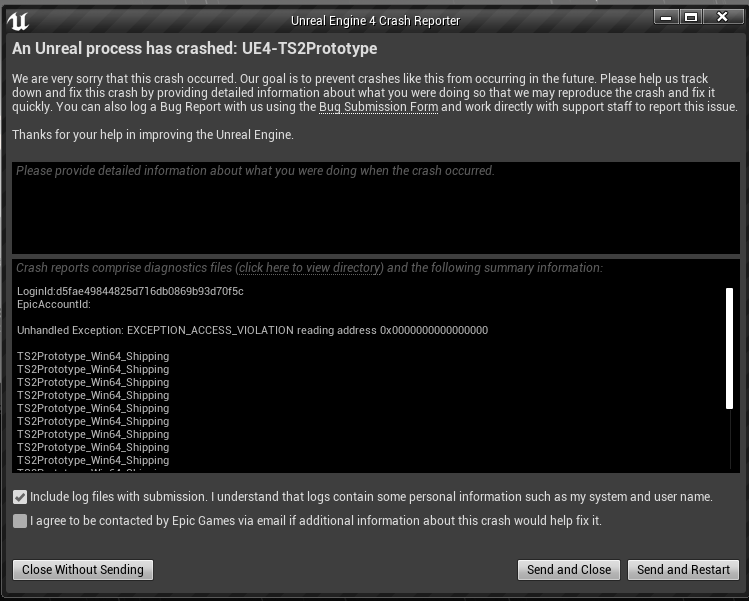The image size is (749, 601).
Task: Click the 'click here to view directory' link
Action: [x=310, y=268]
